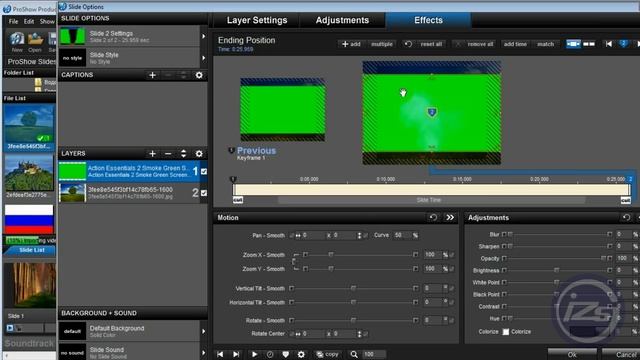The height and width of the screenshot is (360, 640).
Task: Open Horizontal Tilt - Smooth type menu
Action: click(x=257, y=302)
